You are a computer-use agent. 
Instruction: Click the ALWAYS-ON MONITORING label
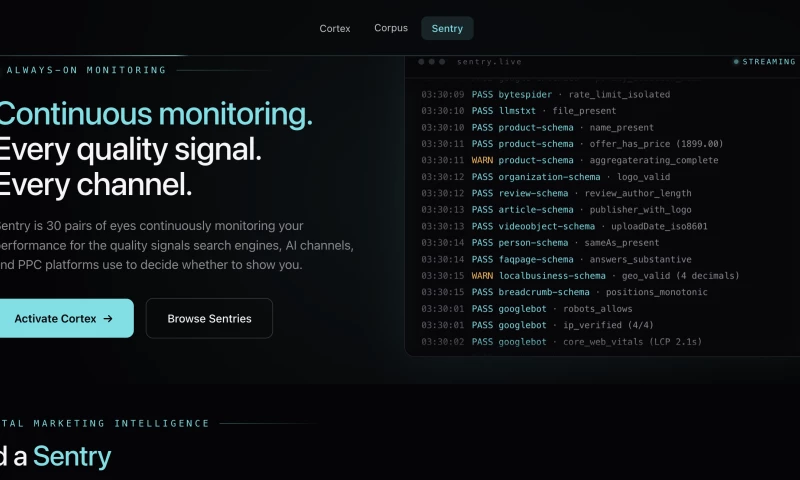click(86, 70)
